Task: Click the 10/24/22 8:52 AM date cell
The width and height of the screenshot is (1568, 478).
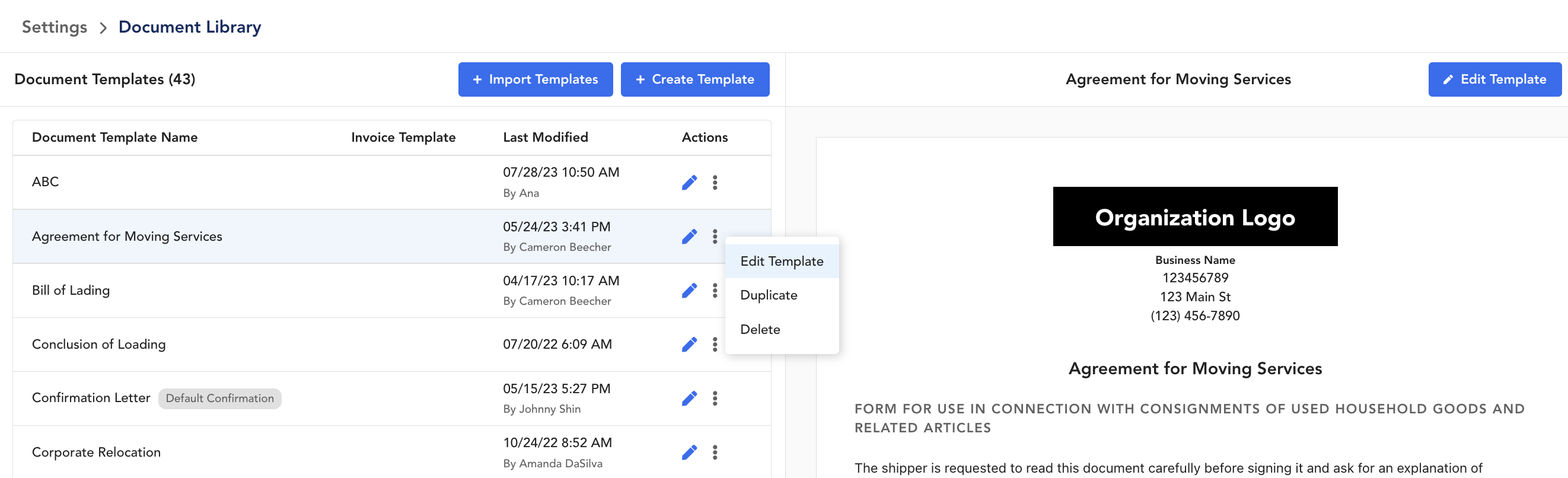Action: [x=557, y=443]
